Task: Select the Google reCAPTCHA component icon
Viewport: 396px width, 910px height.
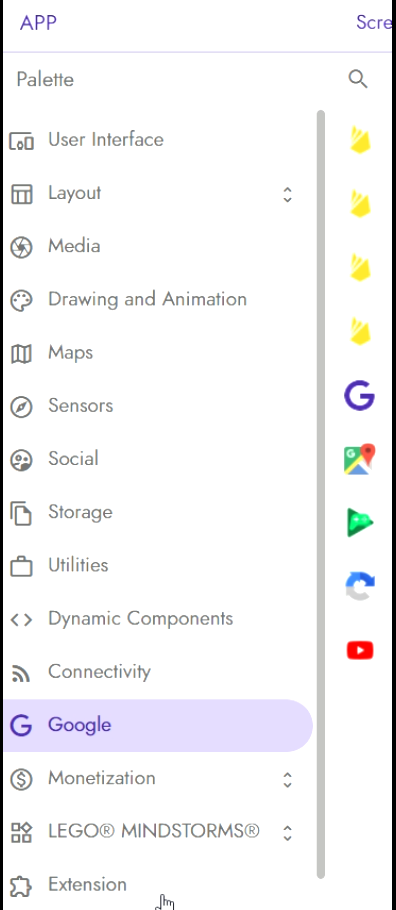Action: [x=360, y=586]
